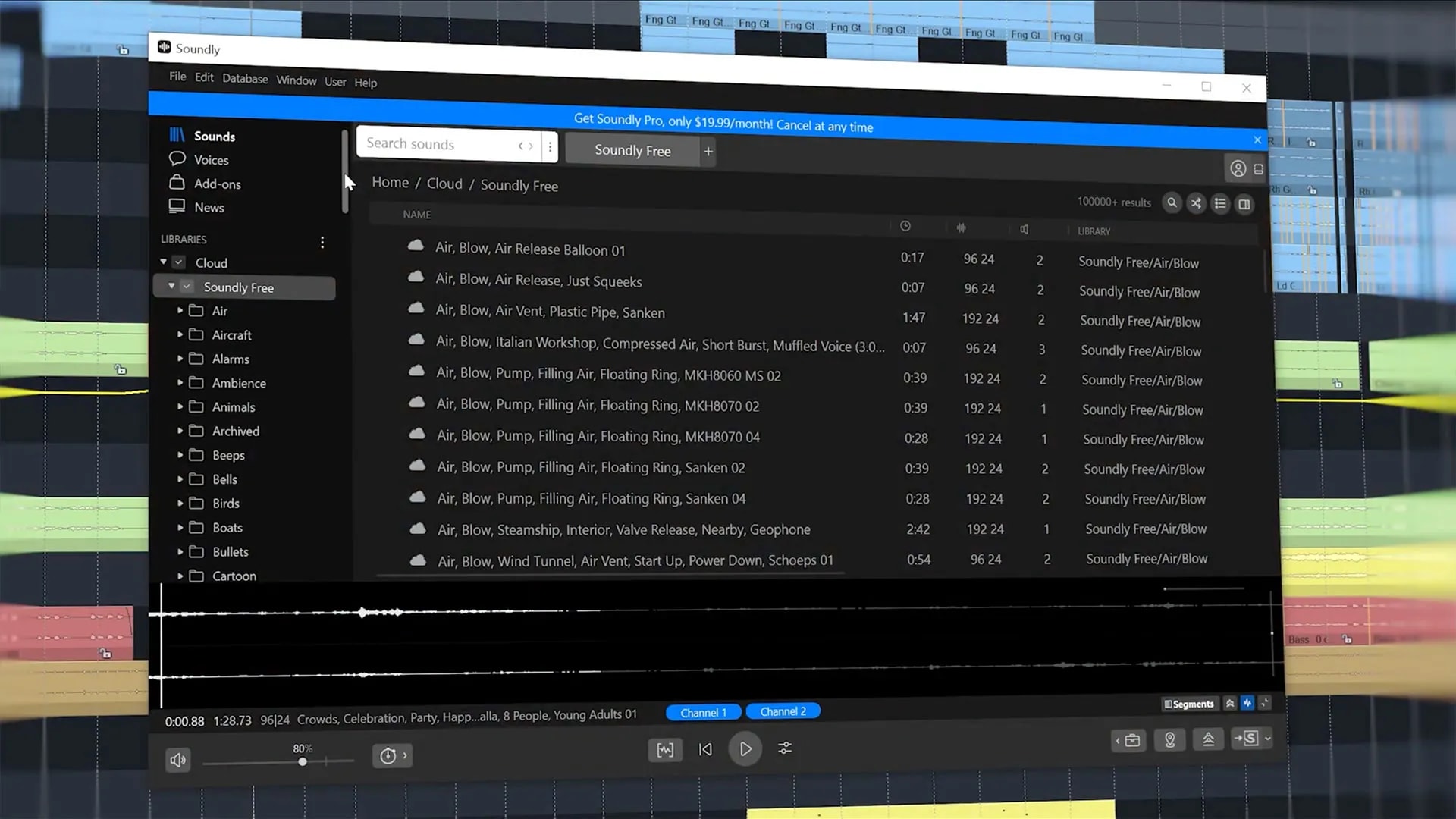Image resolution: width=1456 pixels, height=819 pixels.
Task: Open search within results magnifier icon
Action: point(1172,203)
